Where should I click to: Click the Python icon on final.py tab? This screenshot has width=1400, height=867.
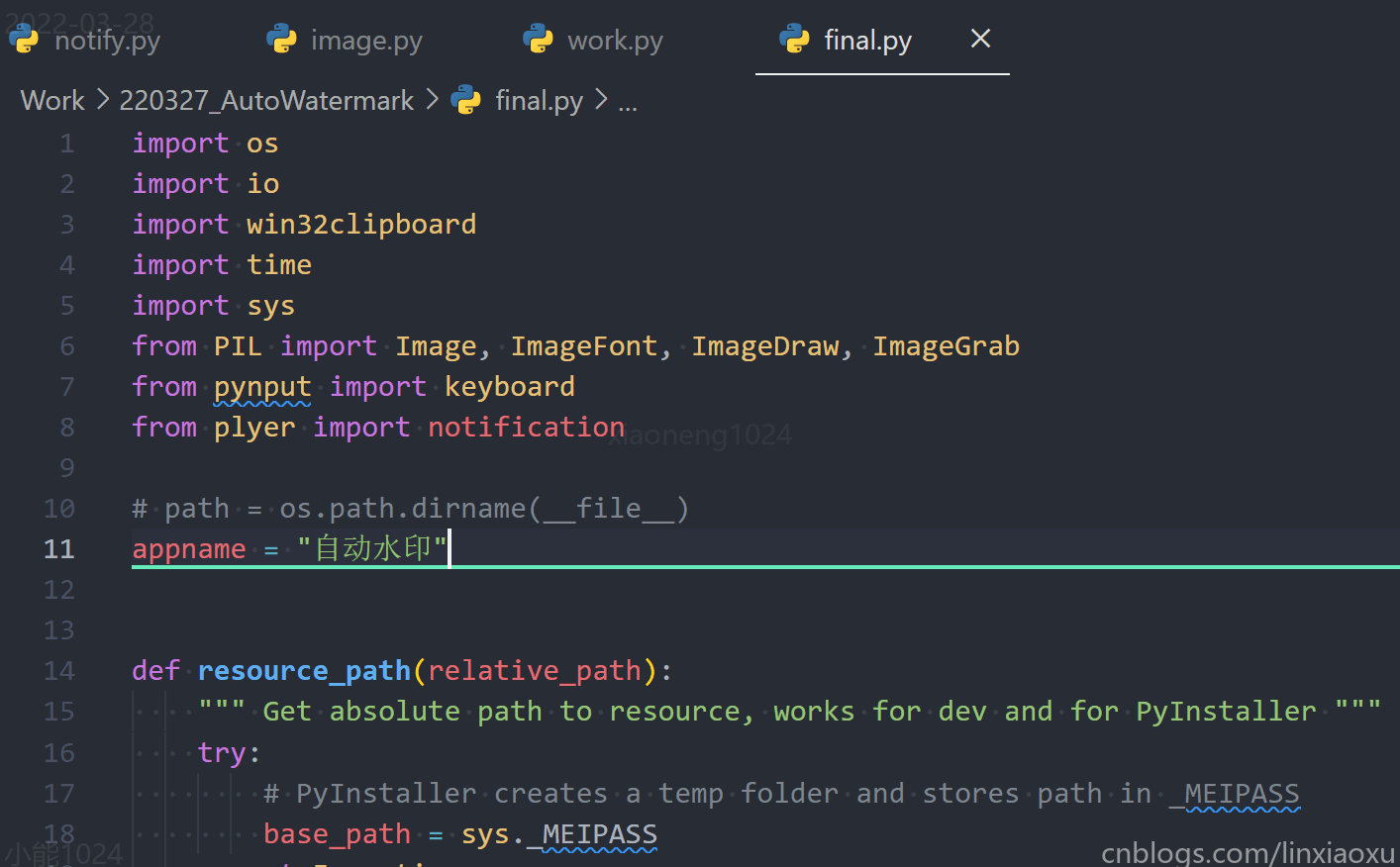[x=795, y=39]
